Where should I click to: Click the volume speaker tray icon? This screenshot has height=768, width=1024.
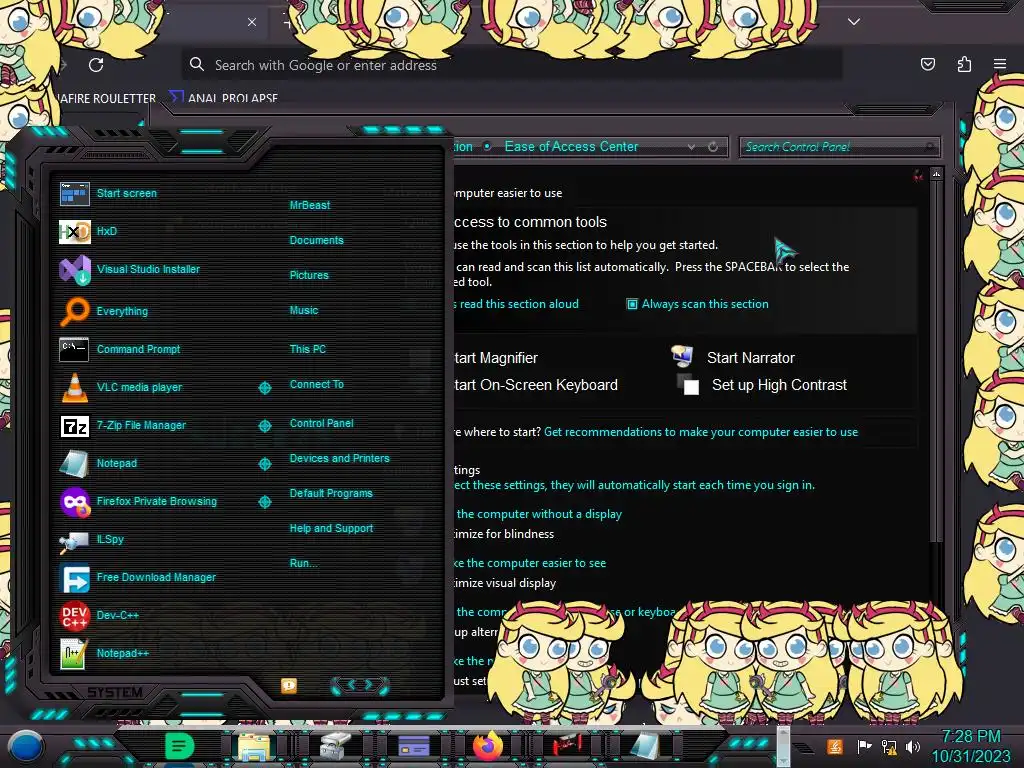[x=913, y=746]
